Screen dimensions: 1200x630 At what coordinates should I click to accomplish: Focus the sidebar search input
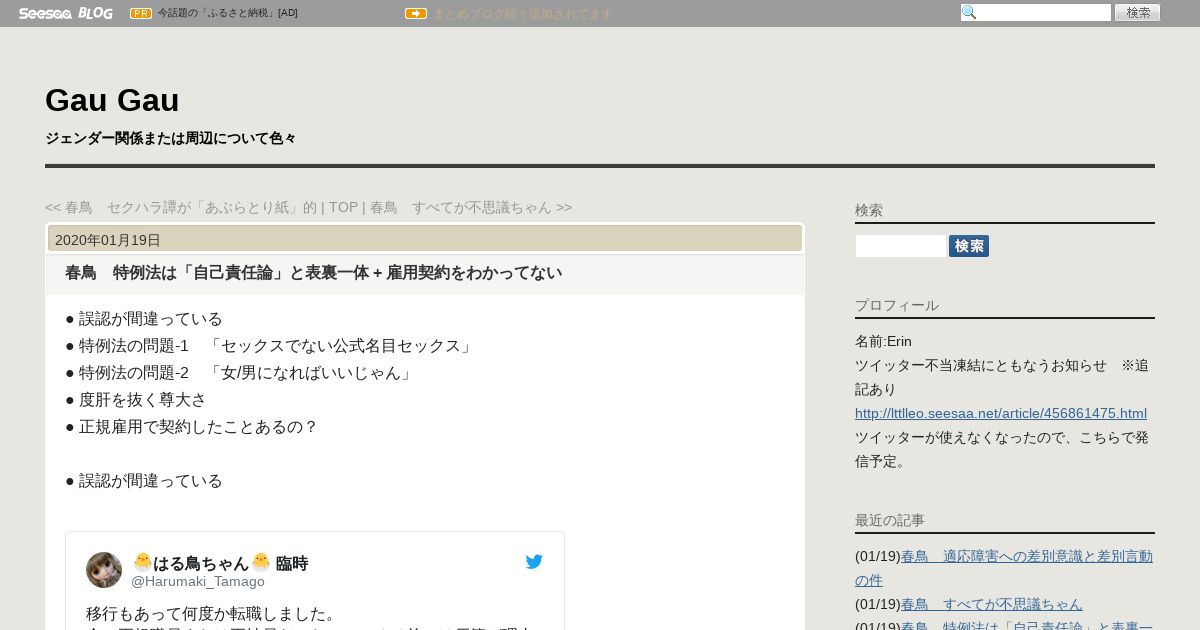click(x=900, y=246)
